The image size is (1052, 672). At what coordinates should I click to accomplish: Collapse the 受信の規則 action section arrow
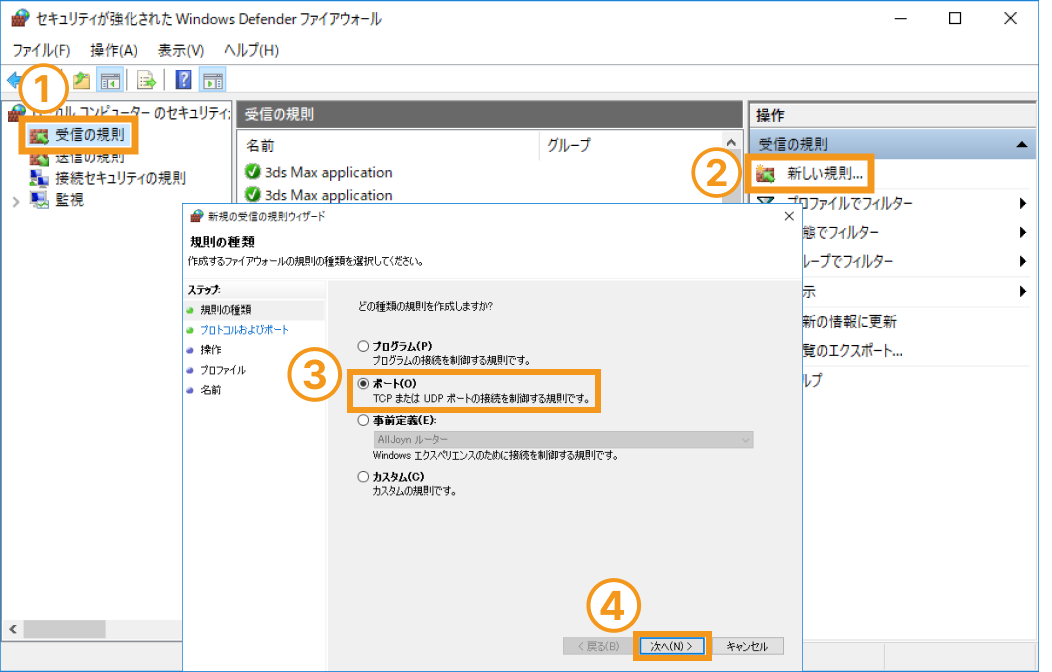click(1022, 144)
